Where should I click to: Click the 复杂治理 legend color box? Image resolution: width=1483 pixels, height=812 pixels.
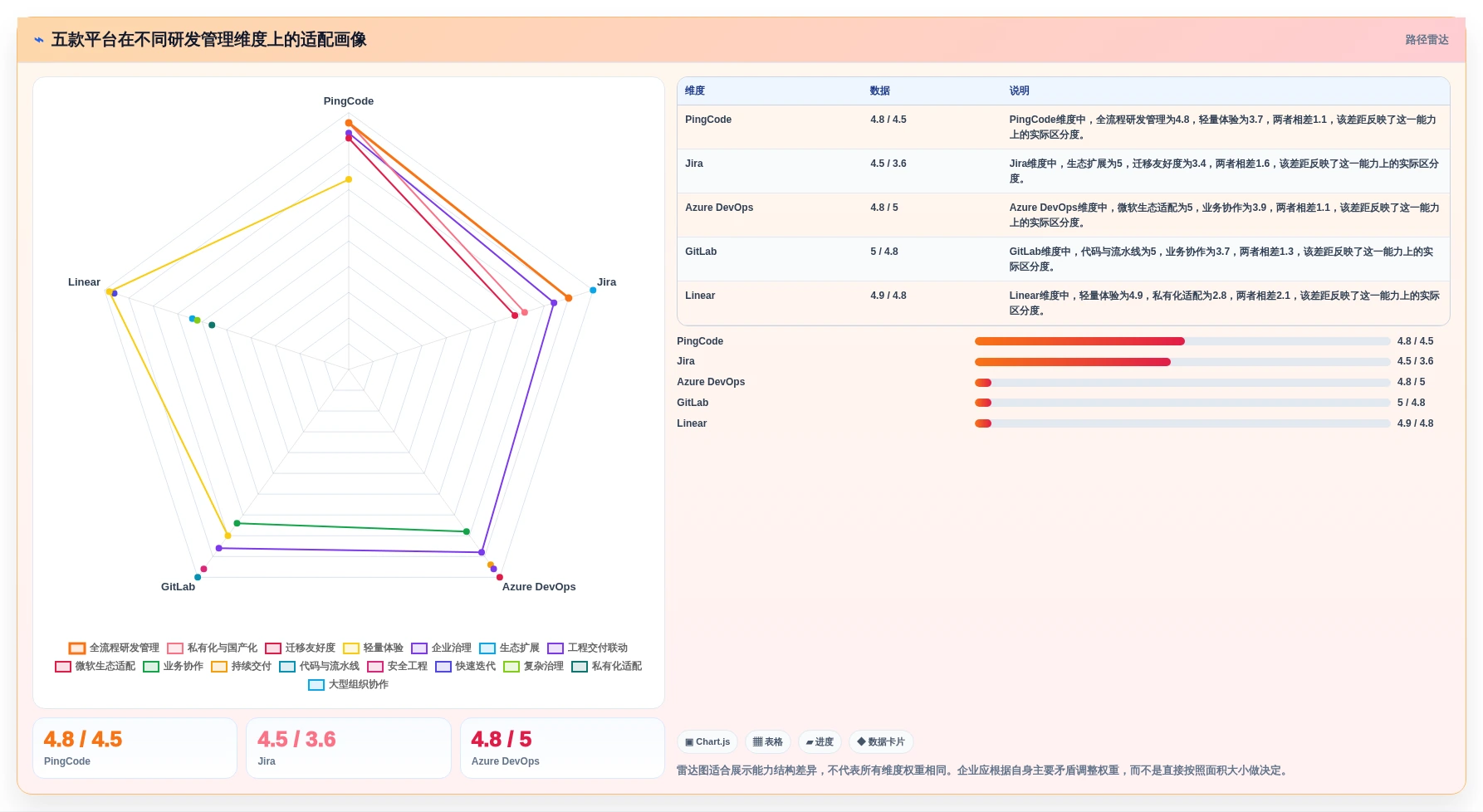pyautogui.click(x=511, y=667)
